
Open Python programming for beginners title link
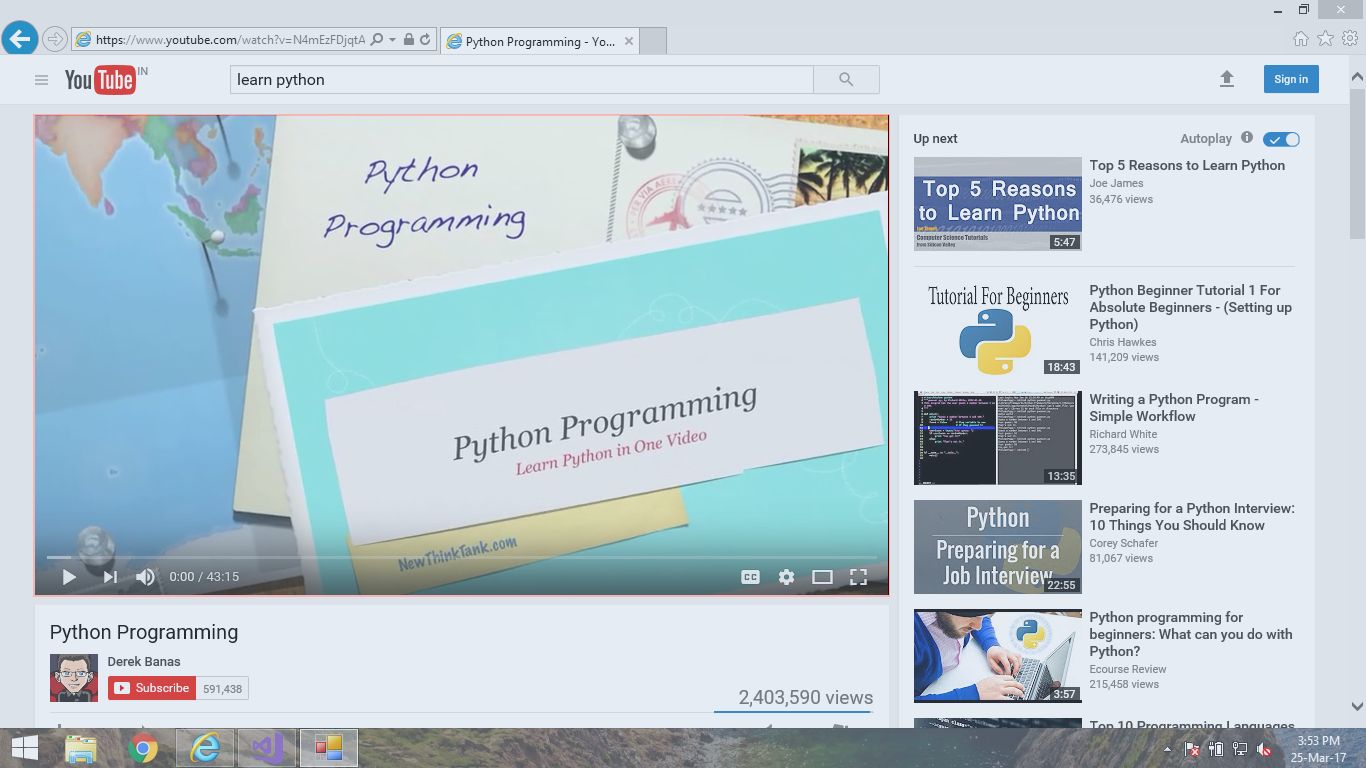(1191, 634)
